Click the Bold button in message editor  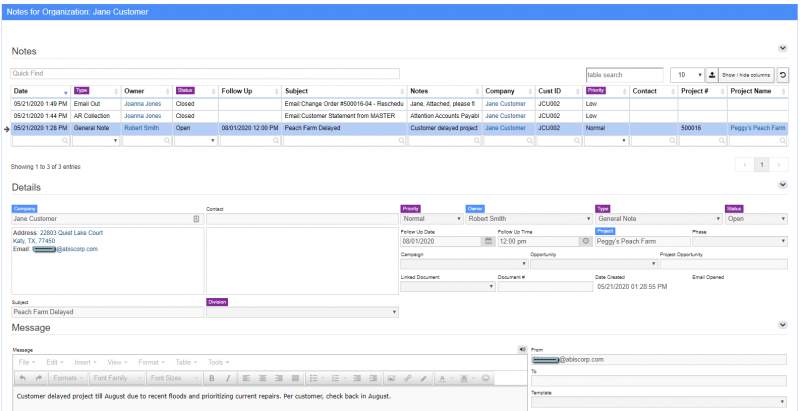[x=212, y=378]
